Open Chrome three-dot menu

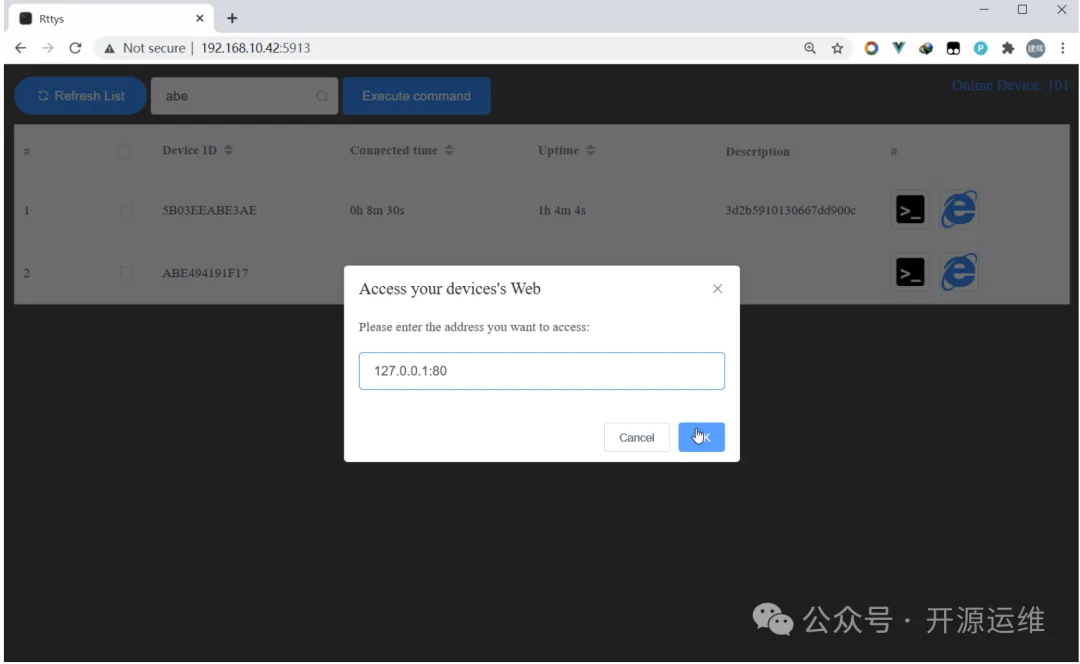pos(1062,48)
